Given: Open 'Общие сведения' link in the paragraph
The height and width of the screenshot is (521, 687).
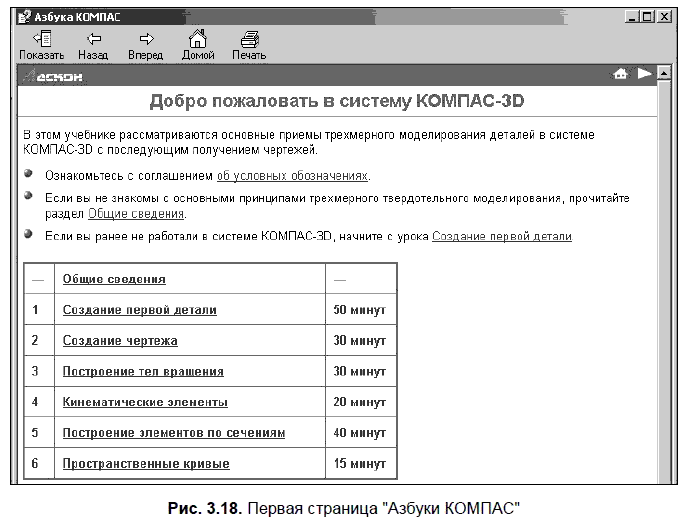Looking at the screenshot, I should pos(136,214).
